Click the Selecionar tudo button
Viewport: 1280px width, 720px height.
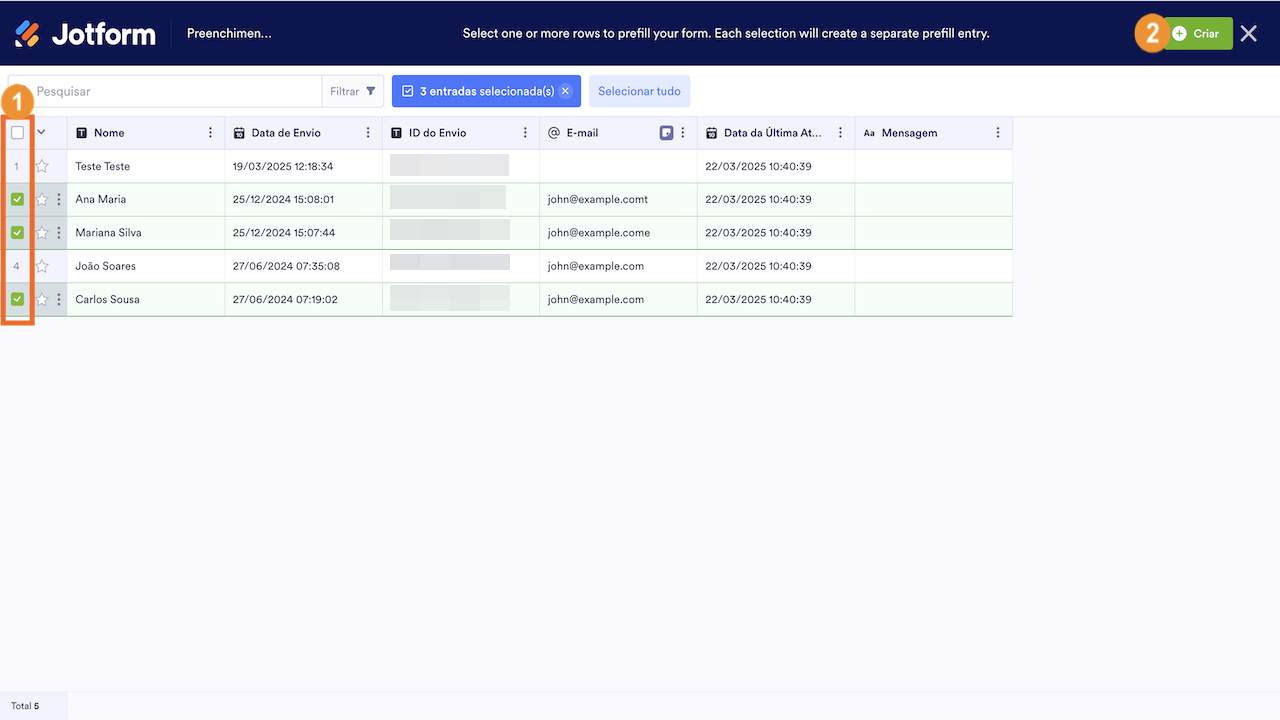pos(639,91)
